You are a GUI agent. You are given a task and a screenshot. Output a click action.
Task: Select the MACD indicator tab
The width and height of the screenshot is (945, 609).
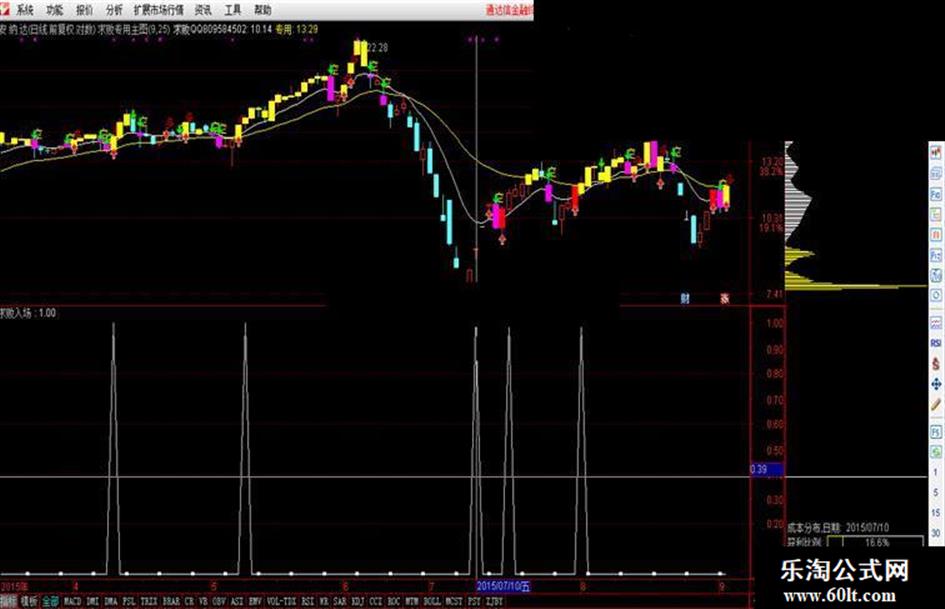(x=72, y=601)
